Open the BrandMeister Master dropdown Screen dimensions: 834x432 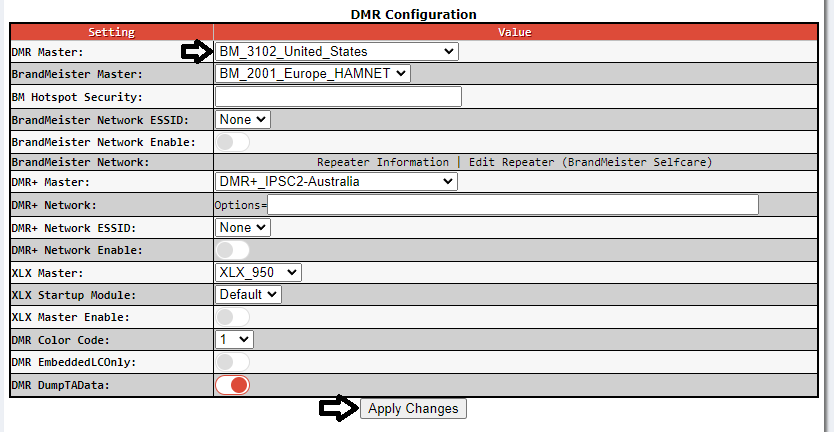click(x=312, y=73)
